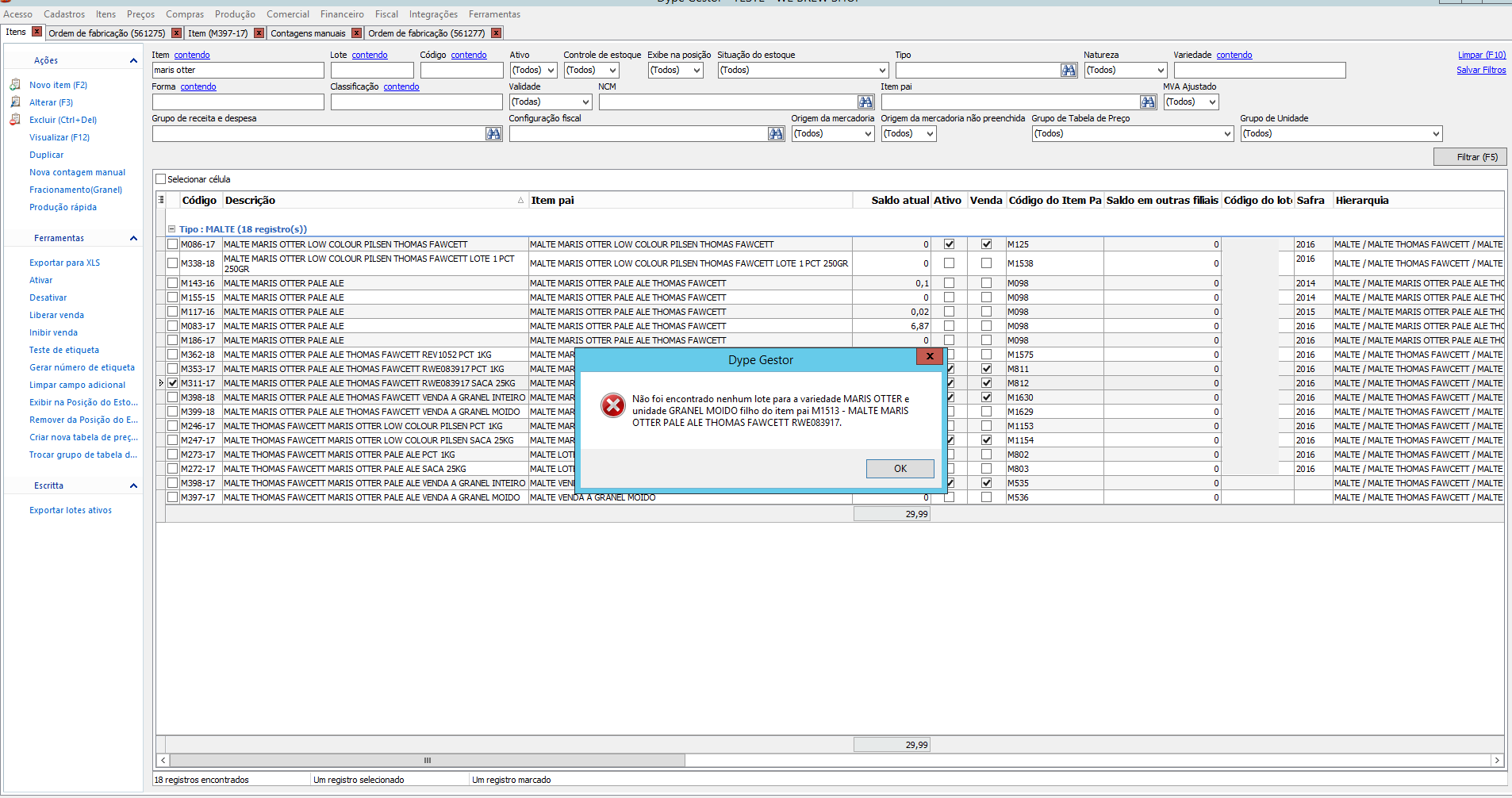Mark the row checkbox for M086-17
Viewport: 1512px width, 798px height.
point(172,244)
